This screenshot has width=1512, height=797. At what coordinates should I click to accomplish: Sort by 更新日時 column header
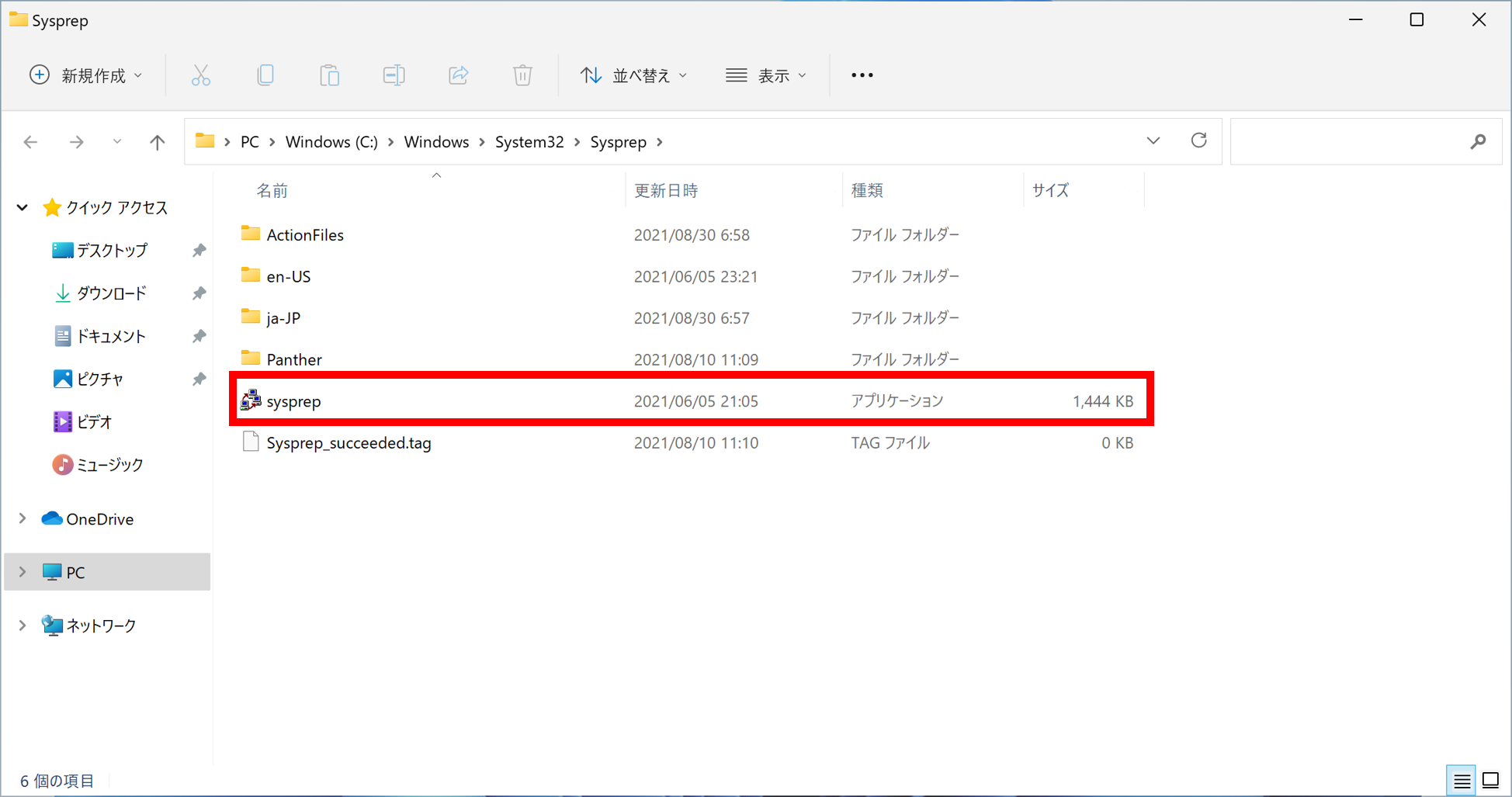[666, 190]
